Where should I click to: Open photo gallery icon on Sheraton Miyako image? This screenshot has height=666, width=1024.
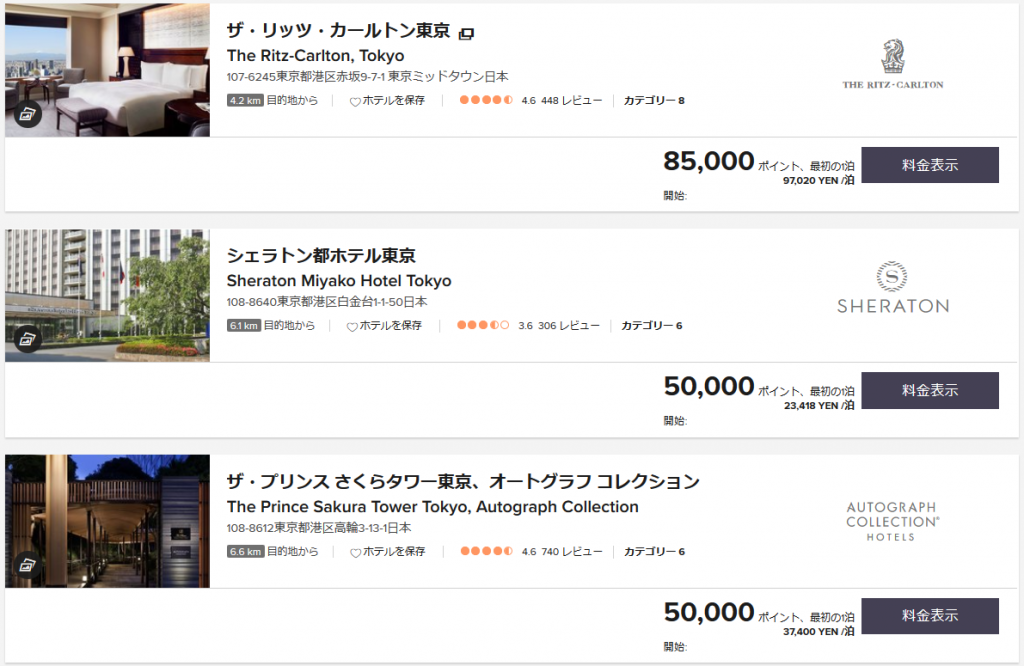(27, 339)
